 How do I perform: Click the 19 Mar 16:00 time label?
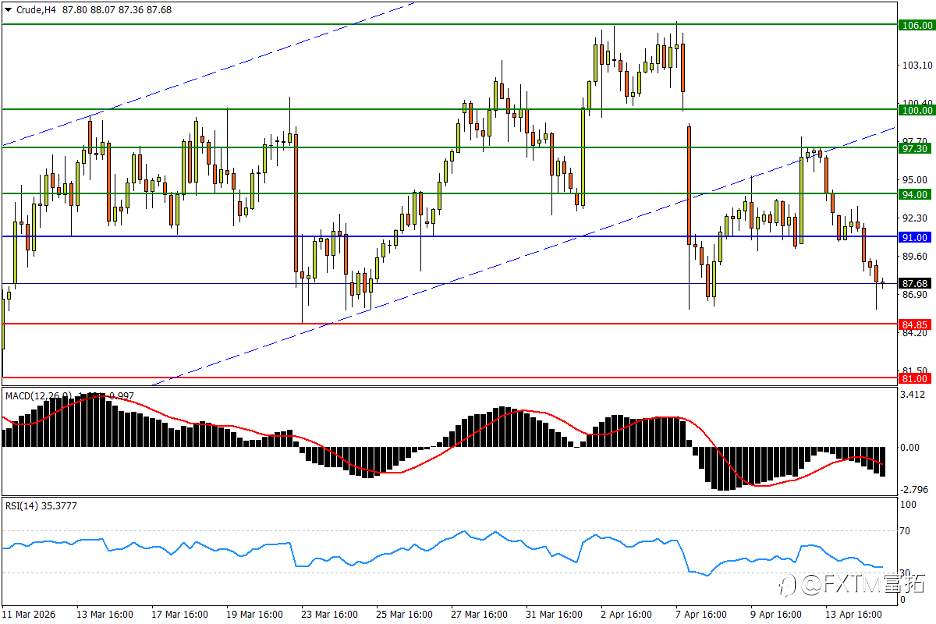coord(254,614)
